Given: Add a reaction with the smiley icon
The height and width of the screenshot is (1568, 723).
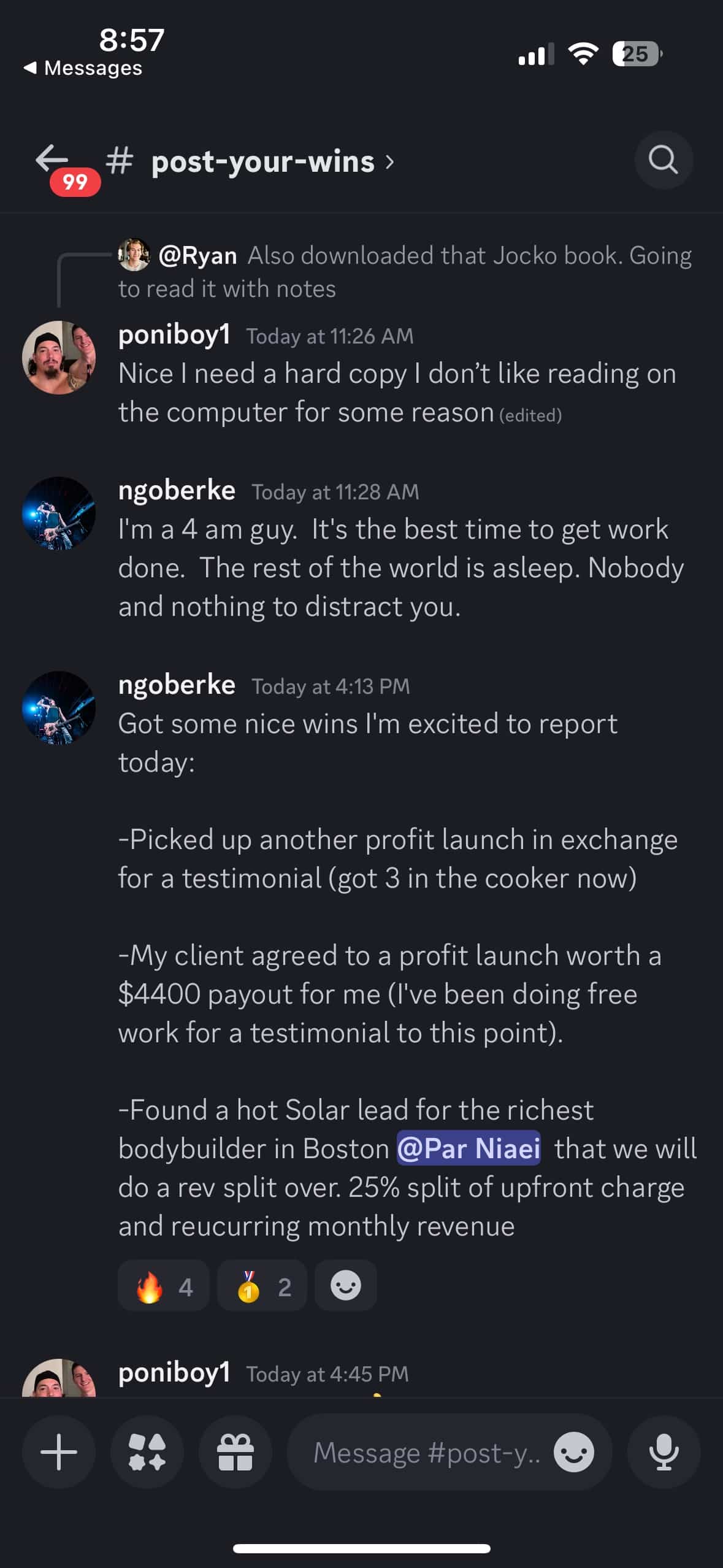Looking at the screenshot, I should [345, 1285].
